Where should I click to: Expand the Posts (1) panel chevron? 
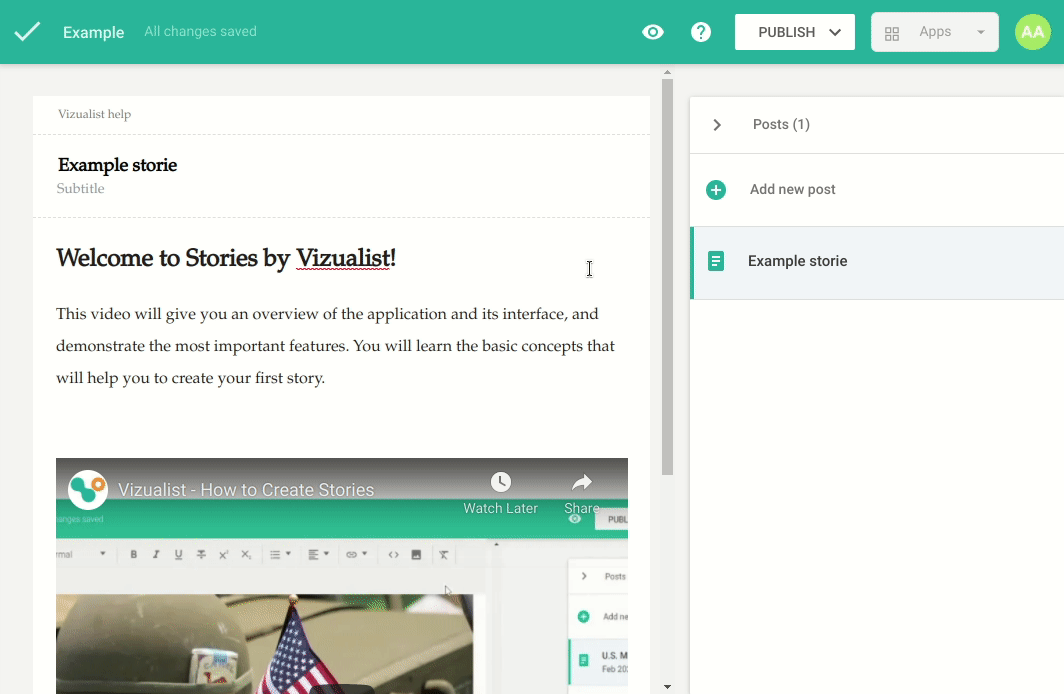717,125
